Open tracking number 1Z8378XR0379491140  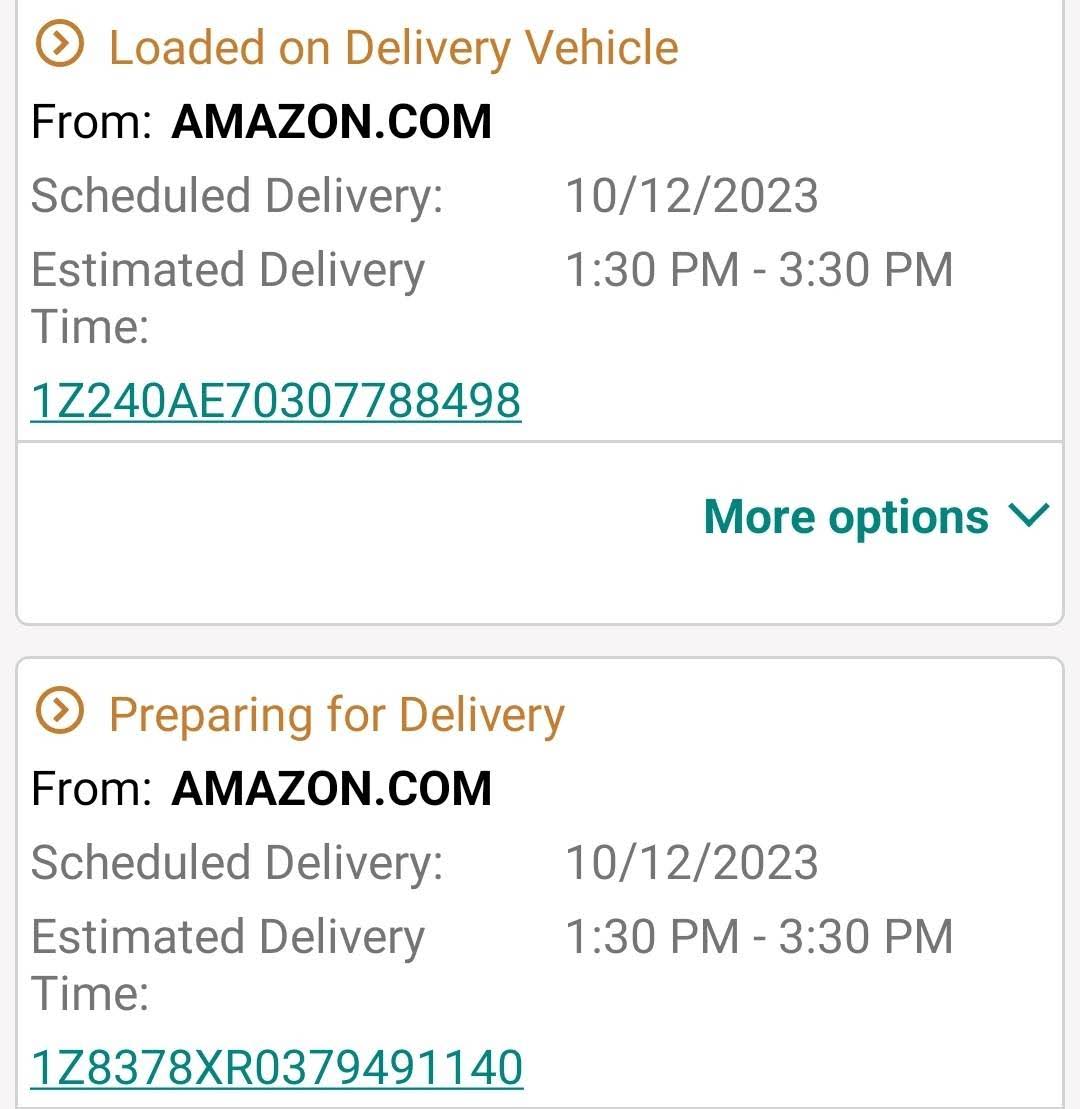coord(277,1067)
